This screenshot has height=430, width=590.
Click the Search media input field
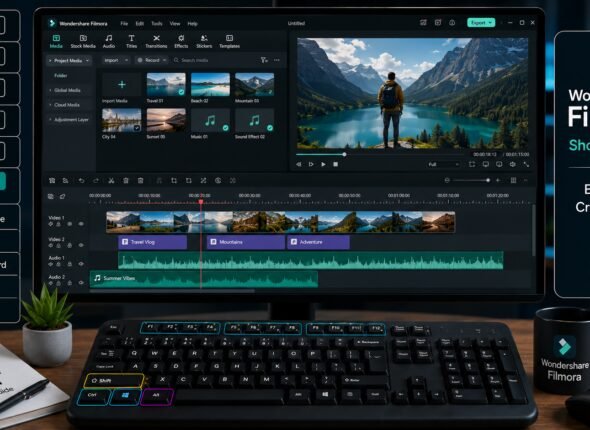(214, 60)
